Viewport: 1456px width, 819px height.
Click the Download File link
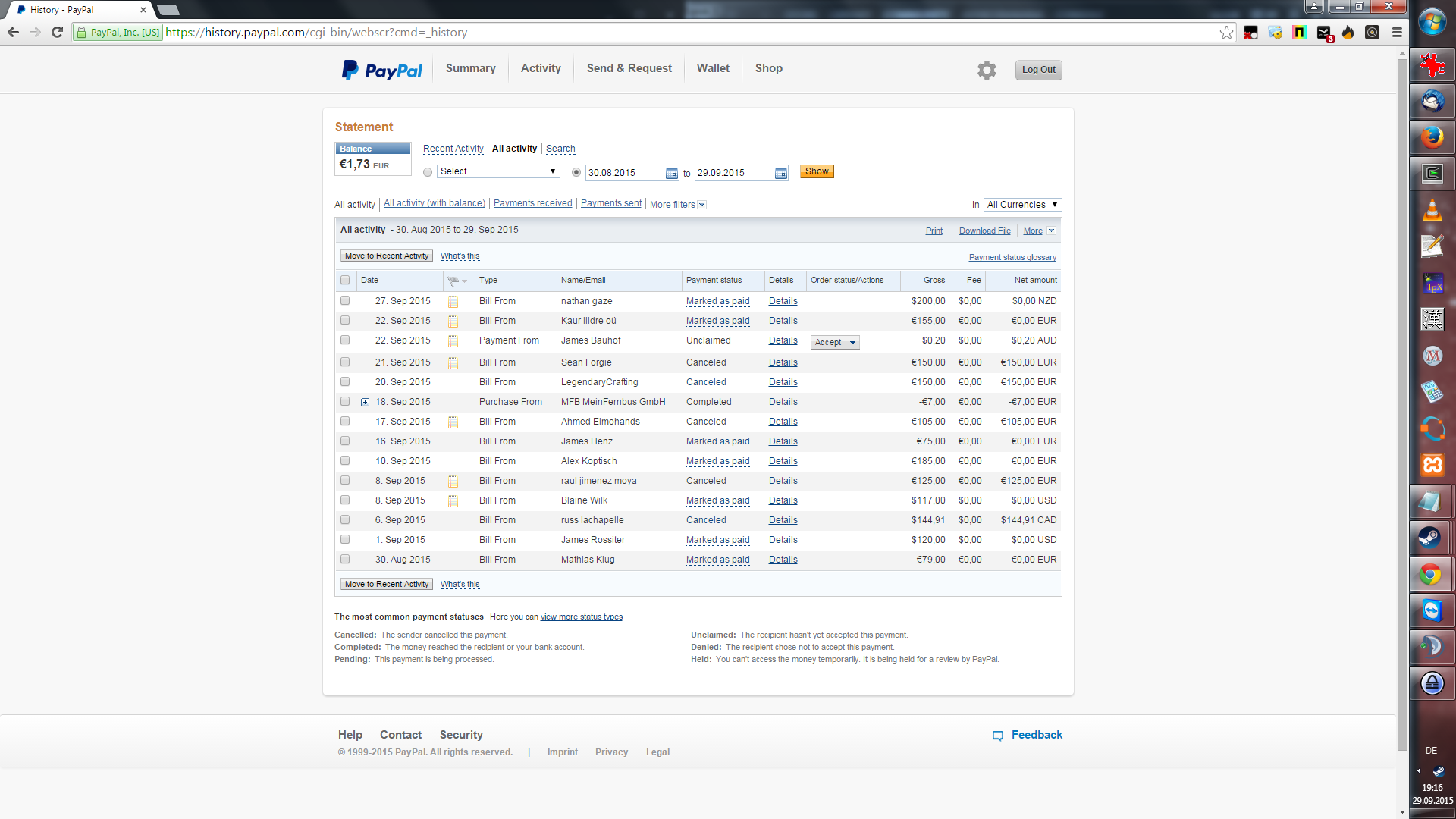pos(984,231)
